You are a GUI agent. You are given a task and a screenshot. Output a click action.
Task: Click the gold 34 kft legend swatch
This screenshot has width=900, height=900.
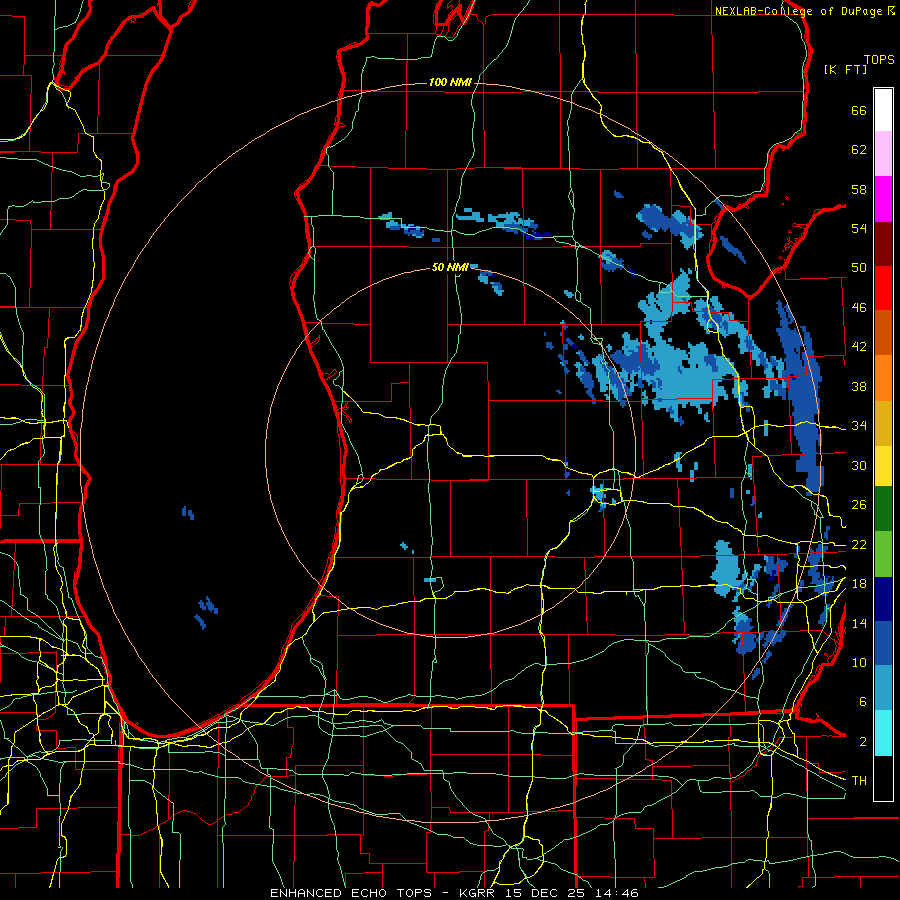(883, 423)
